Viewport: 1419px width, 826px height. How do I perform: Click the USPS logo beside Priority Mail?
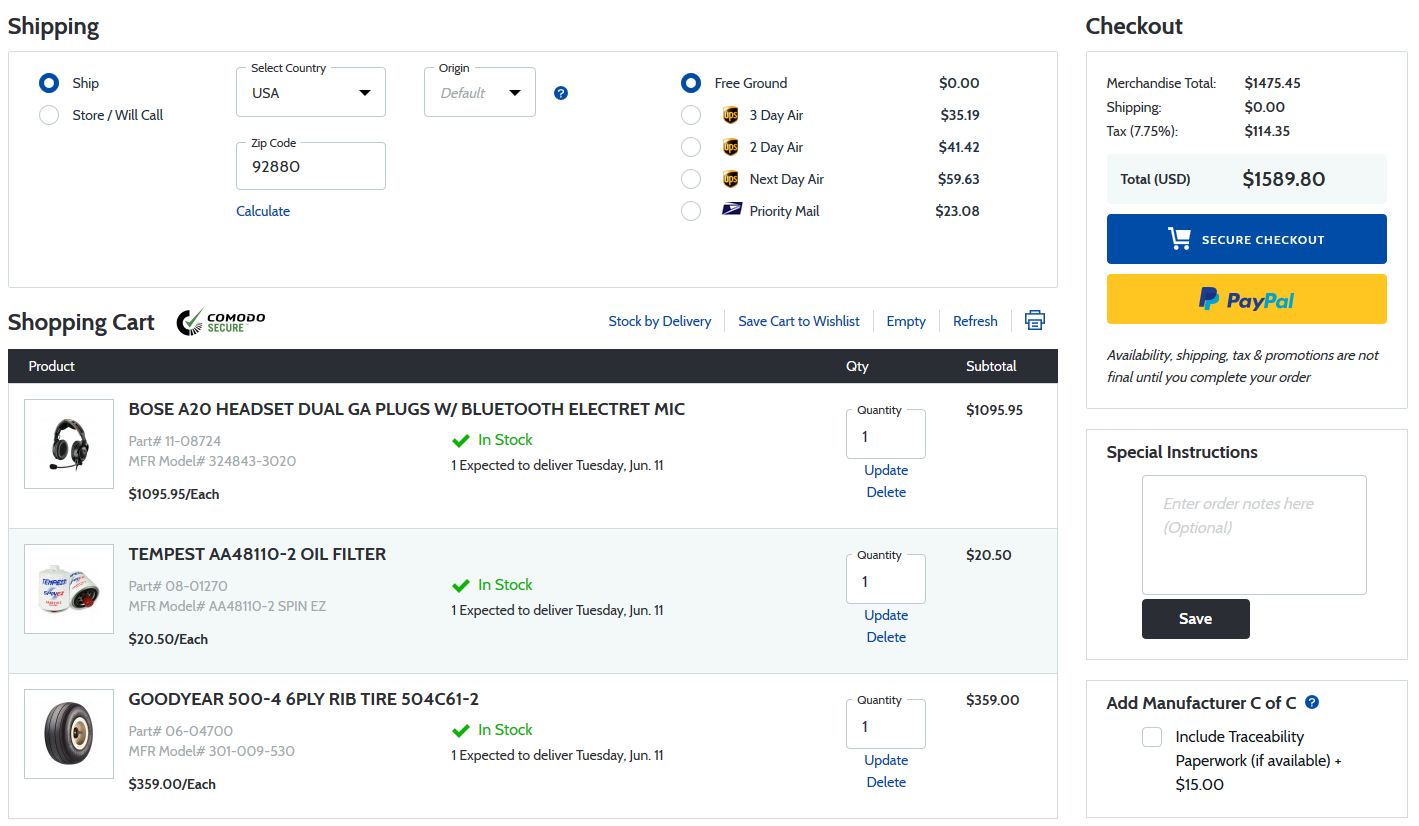[x=732, y=211]
